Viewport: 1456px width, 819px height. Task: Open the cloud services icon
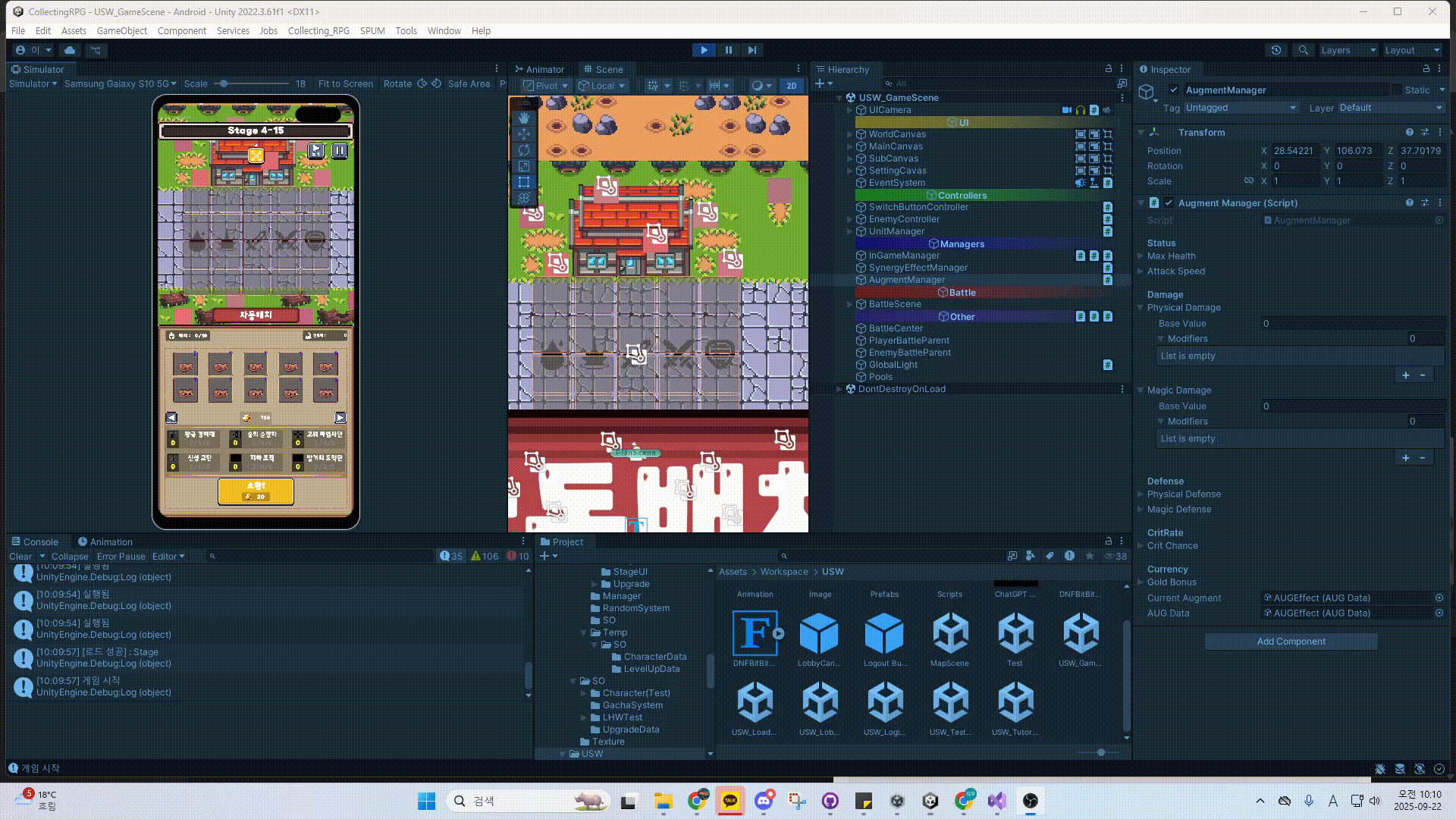(70, 50)
